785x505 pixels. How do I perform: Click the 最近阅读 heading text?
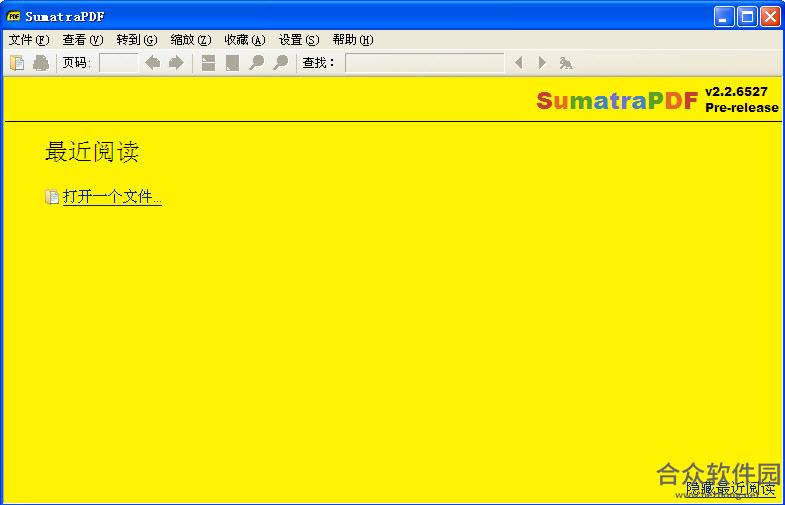(x=92, y=152)
